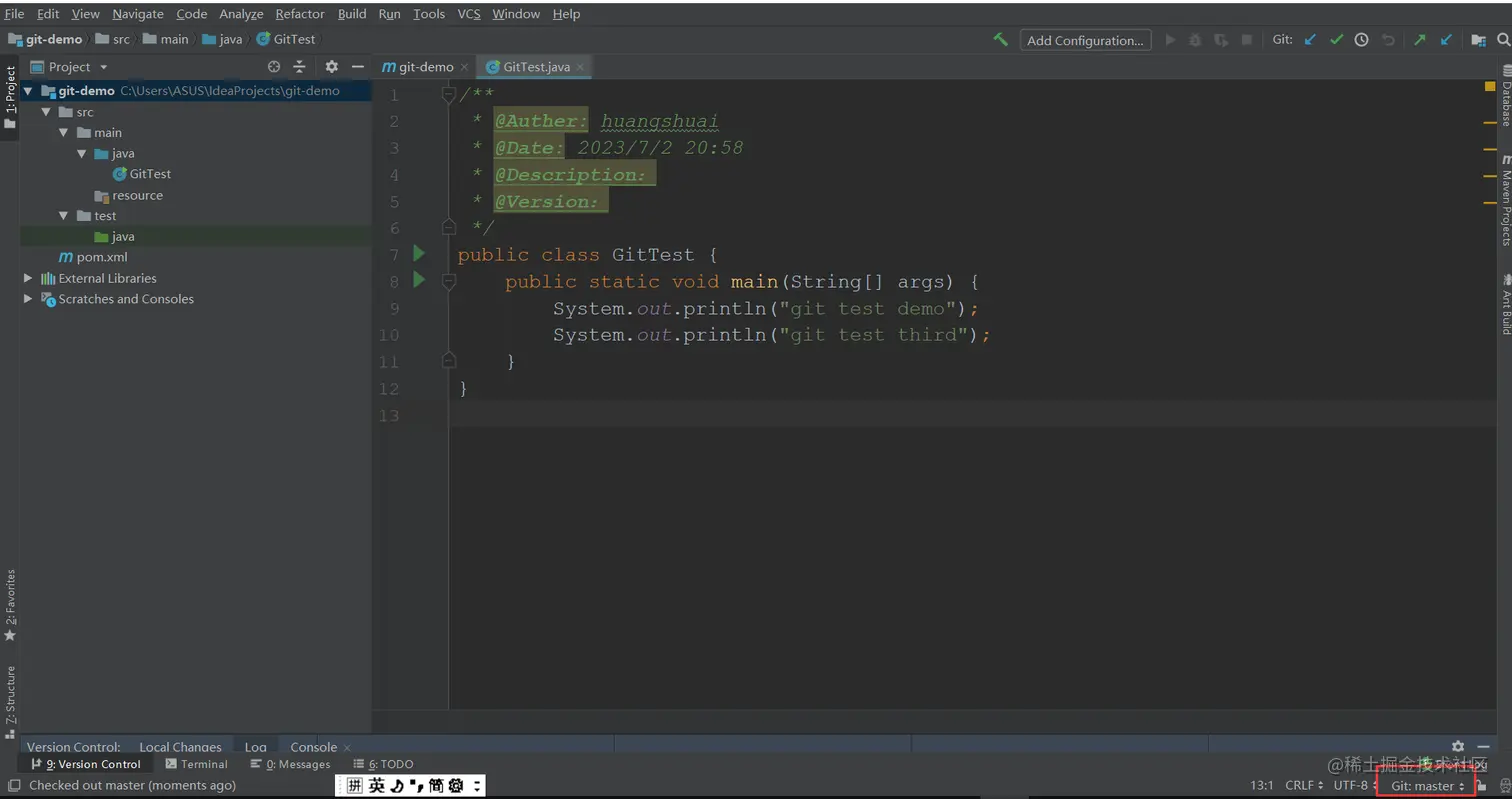The height and width of the screenshot is (799, 1512).
Task: Click the Run with Coverage icon
Action: tap(1221, 40)
